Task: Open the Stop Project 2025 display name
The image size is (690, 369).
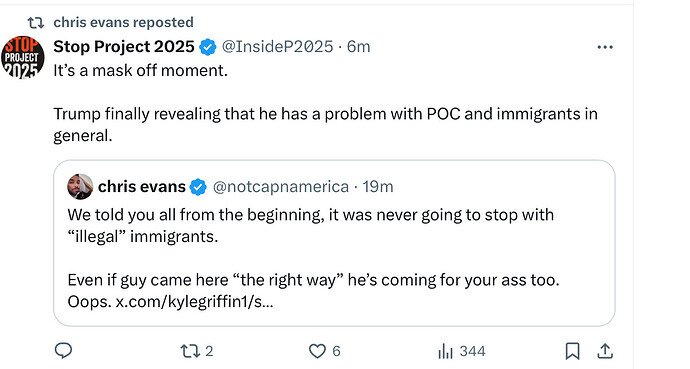Action: tap(124, 47)
